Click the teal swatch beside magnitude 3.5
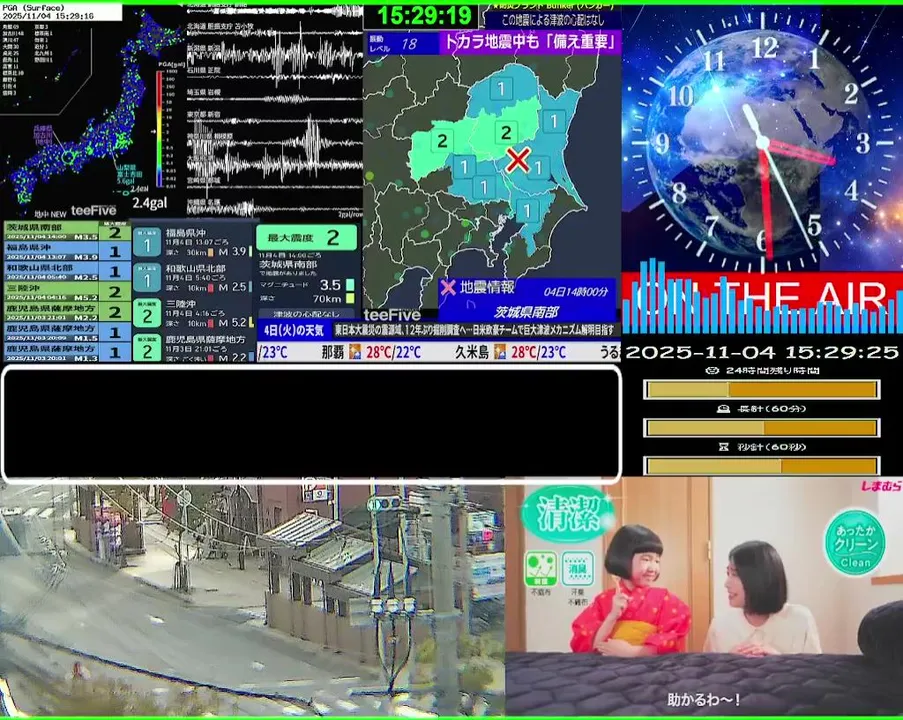 [x=350, y=285]
